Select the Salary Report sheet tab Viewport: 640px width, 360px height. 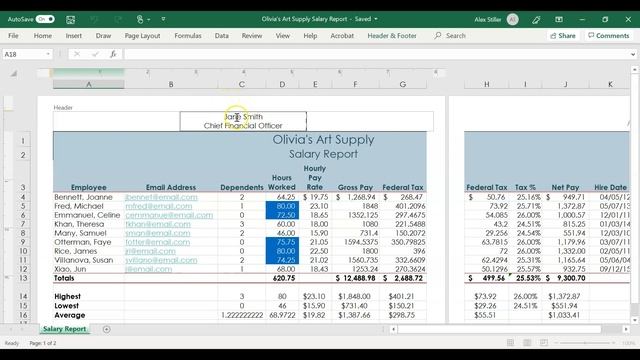64,329
